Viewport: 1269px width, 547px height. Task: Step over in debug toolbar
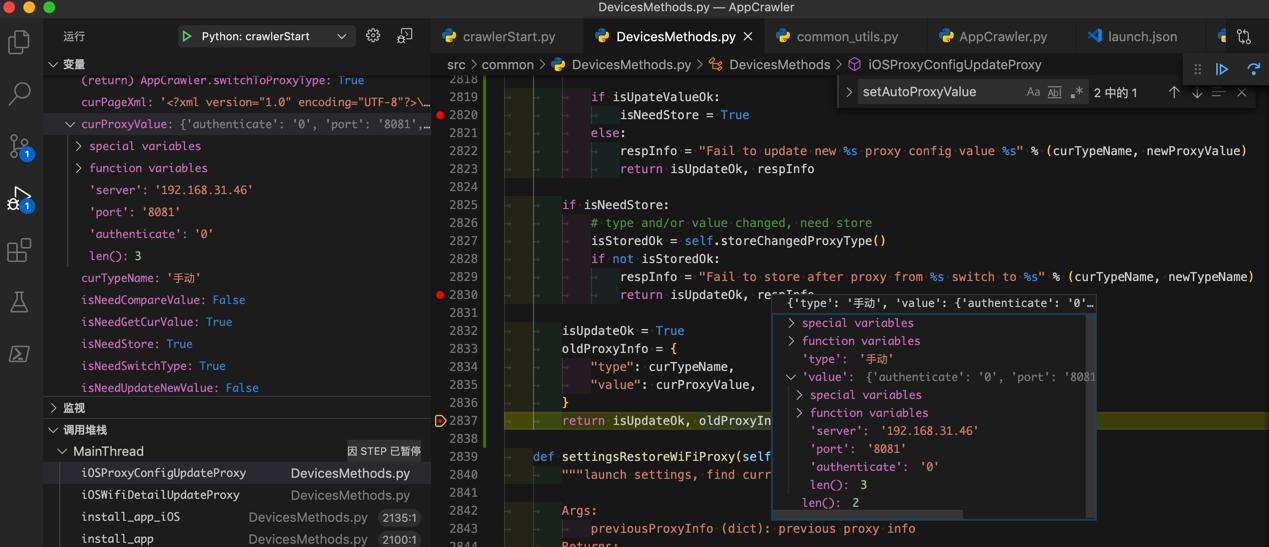point(1253,69)
